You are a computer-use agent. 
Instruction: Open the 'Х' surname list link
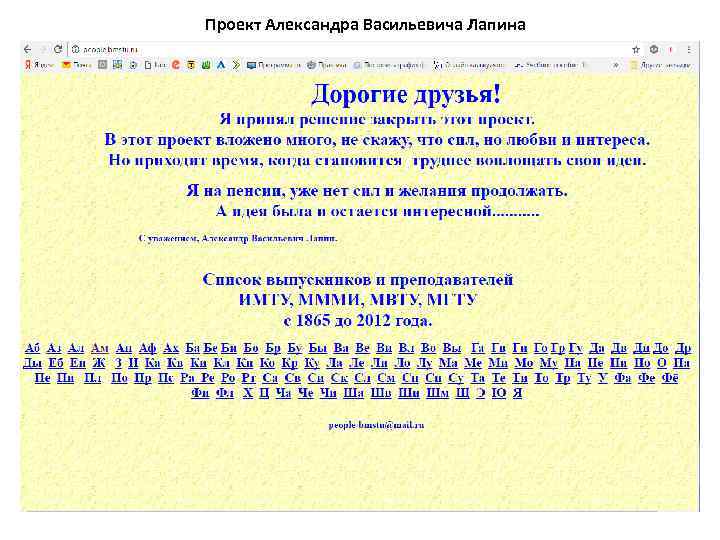[x=248, y=393]
